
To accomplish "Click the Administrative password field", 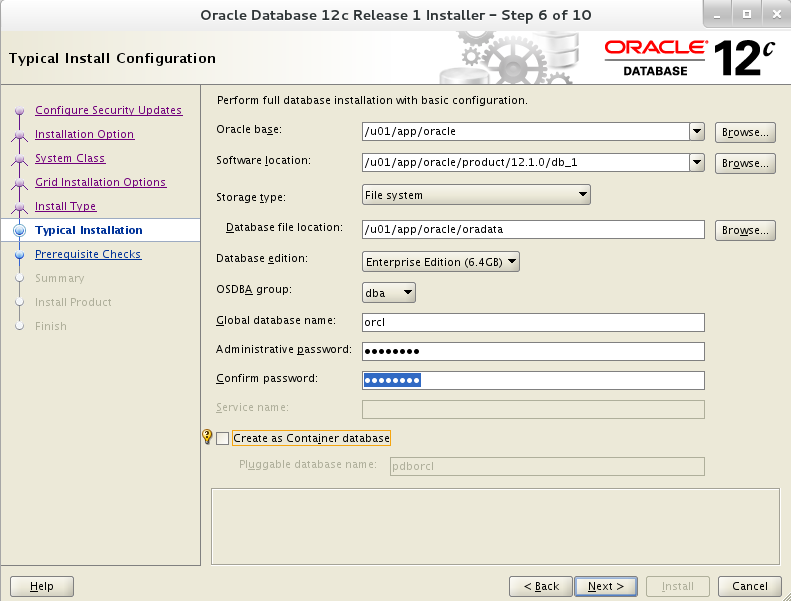I will tap(533, 351).
